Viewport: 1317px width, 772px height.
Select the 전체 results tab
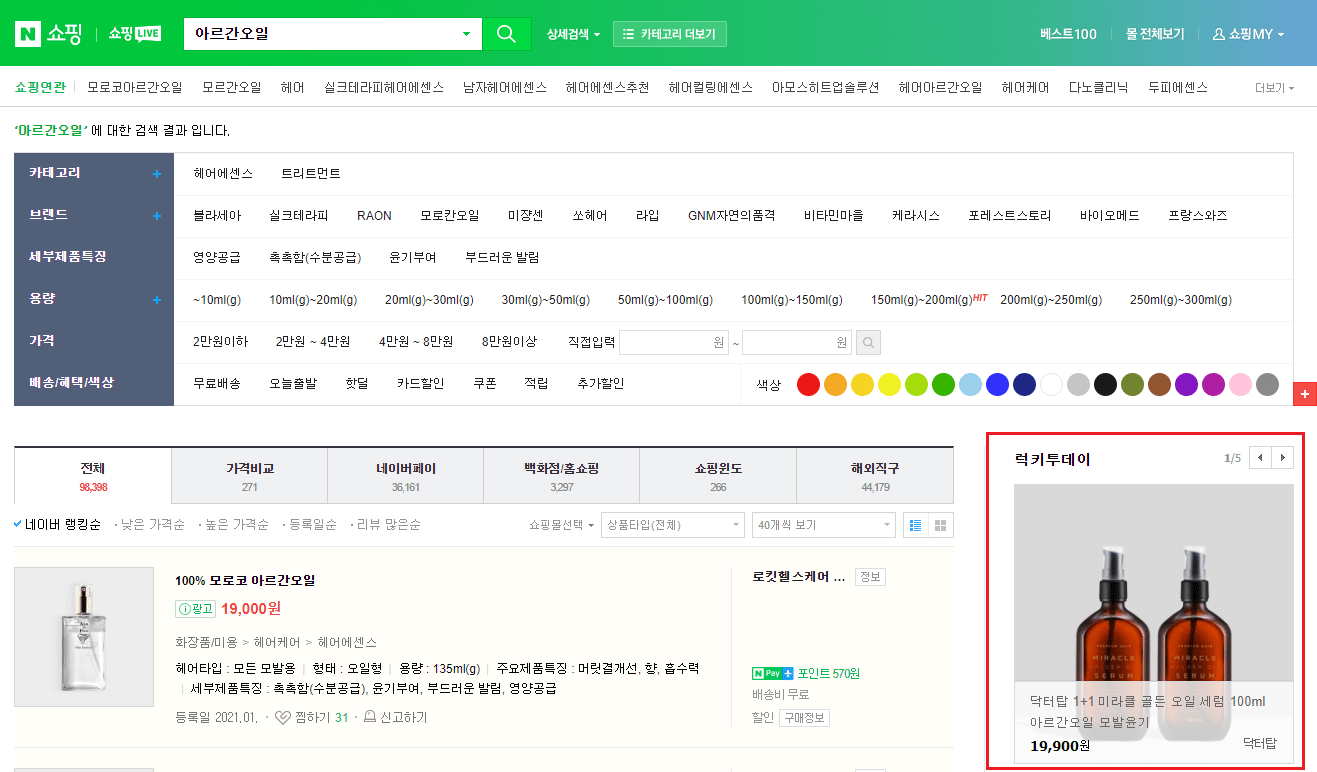(x=93, y=475)
